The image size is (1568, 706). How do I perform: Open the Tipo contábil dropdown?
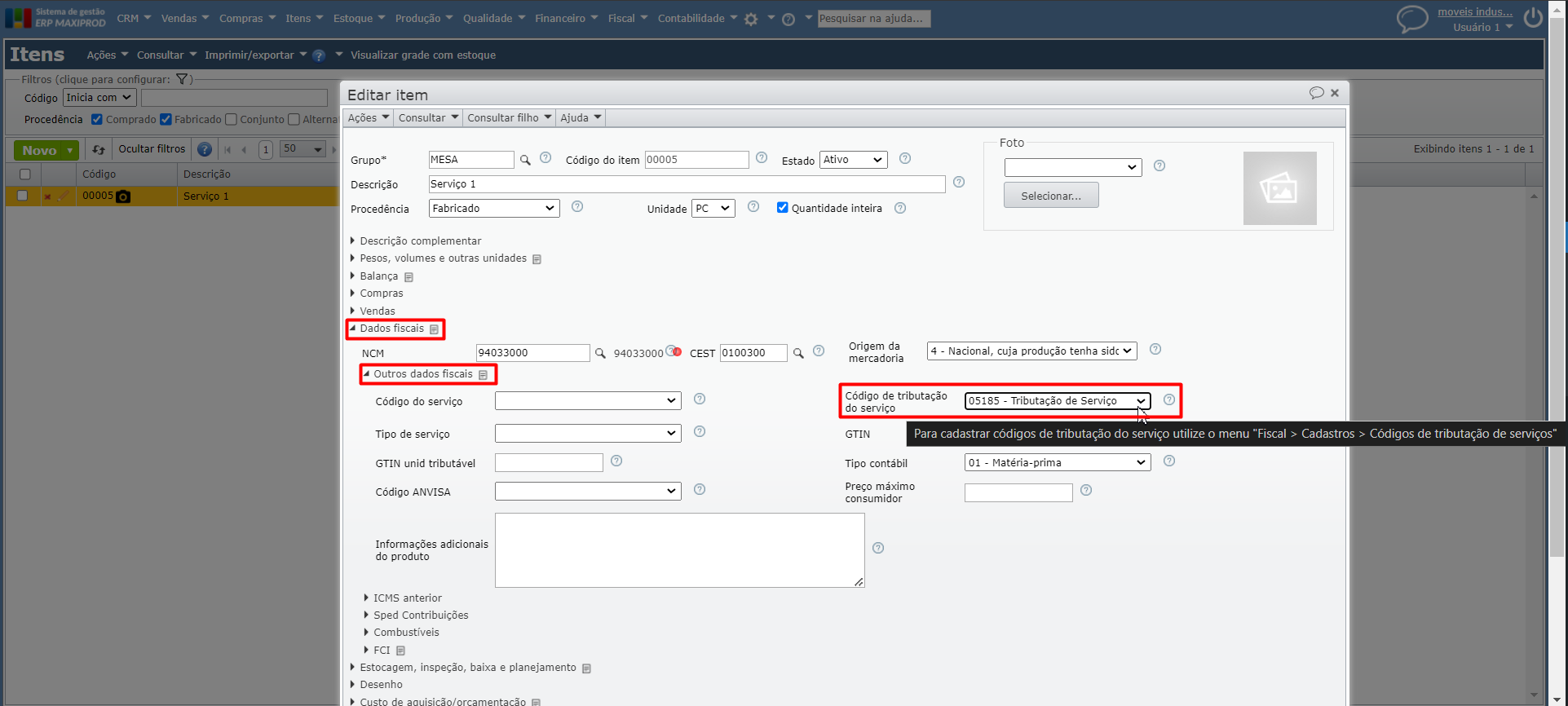1057,463
